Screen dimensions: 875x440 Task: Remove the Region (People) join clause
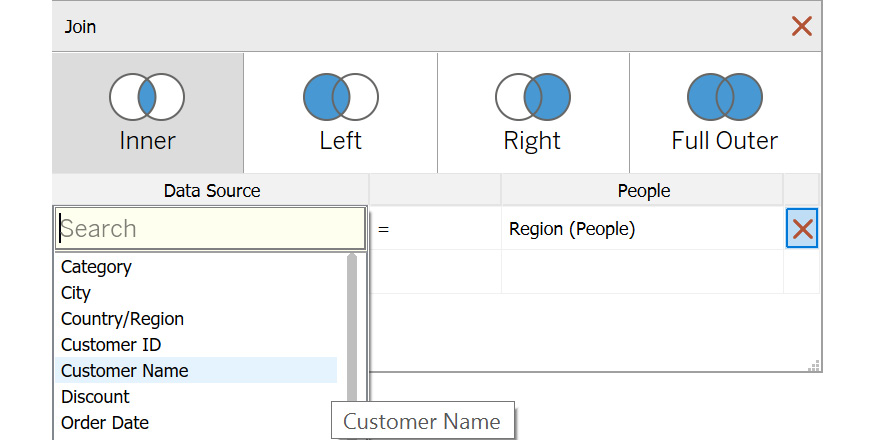click(x=802, y=228)
